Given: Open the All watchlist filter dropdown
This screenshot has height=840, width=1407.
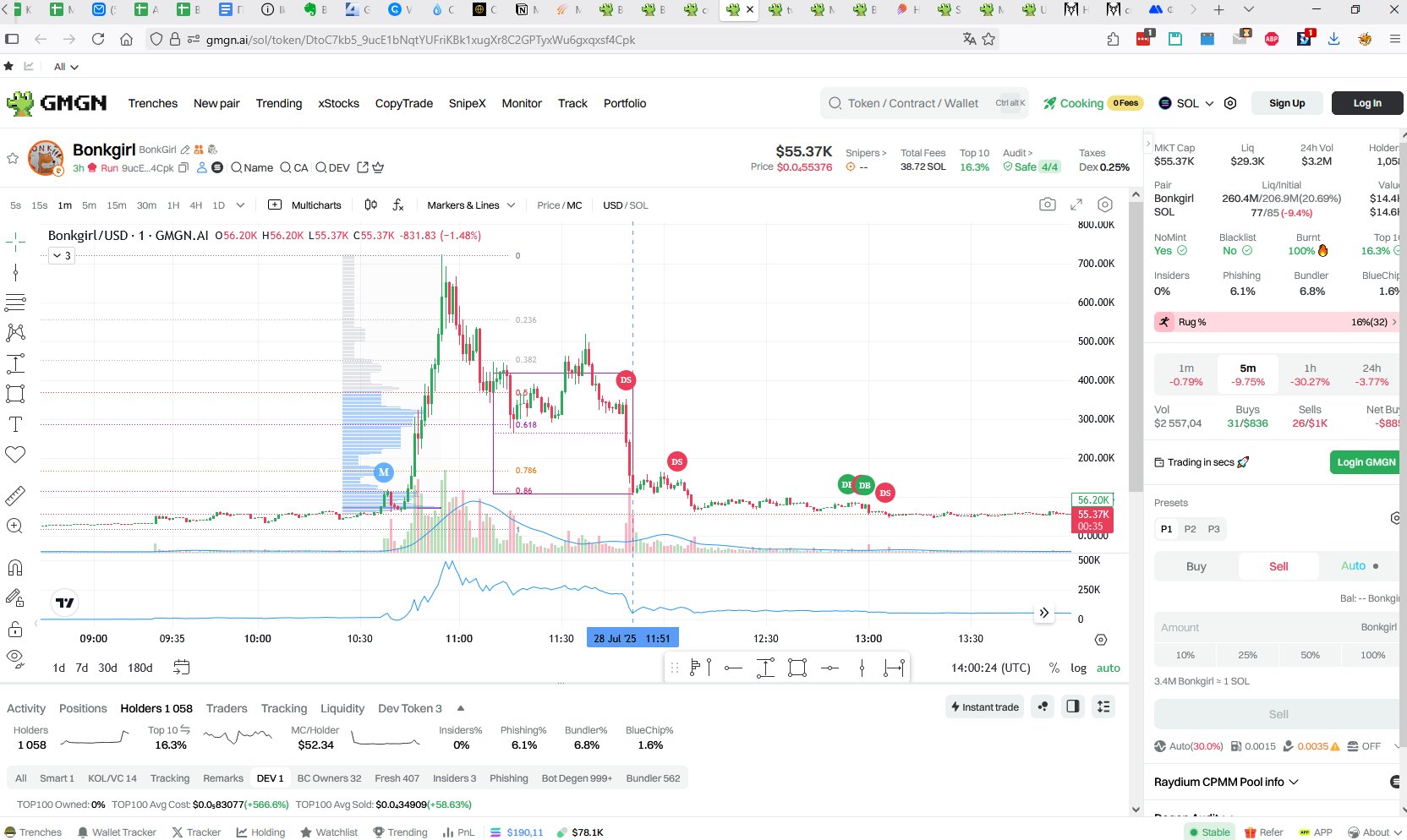Looking at the screenshot, I should 66,67.
